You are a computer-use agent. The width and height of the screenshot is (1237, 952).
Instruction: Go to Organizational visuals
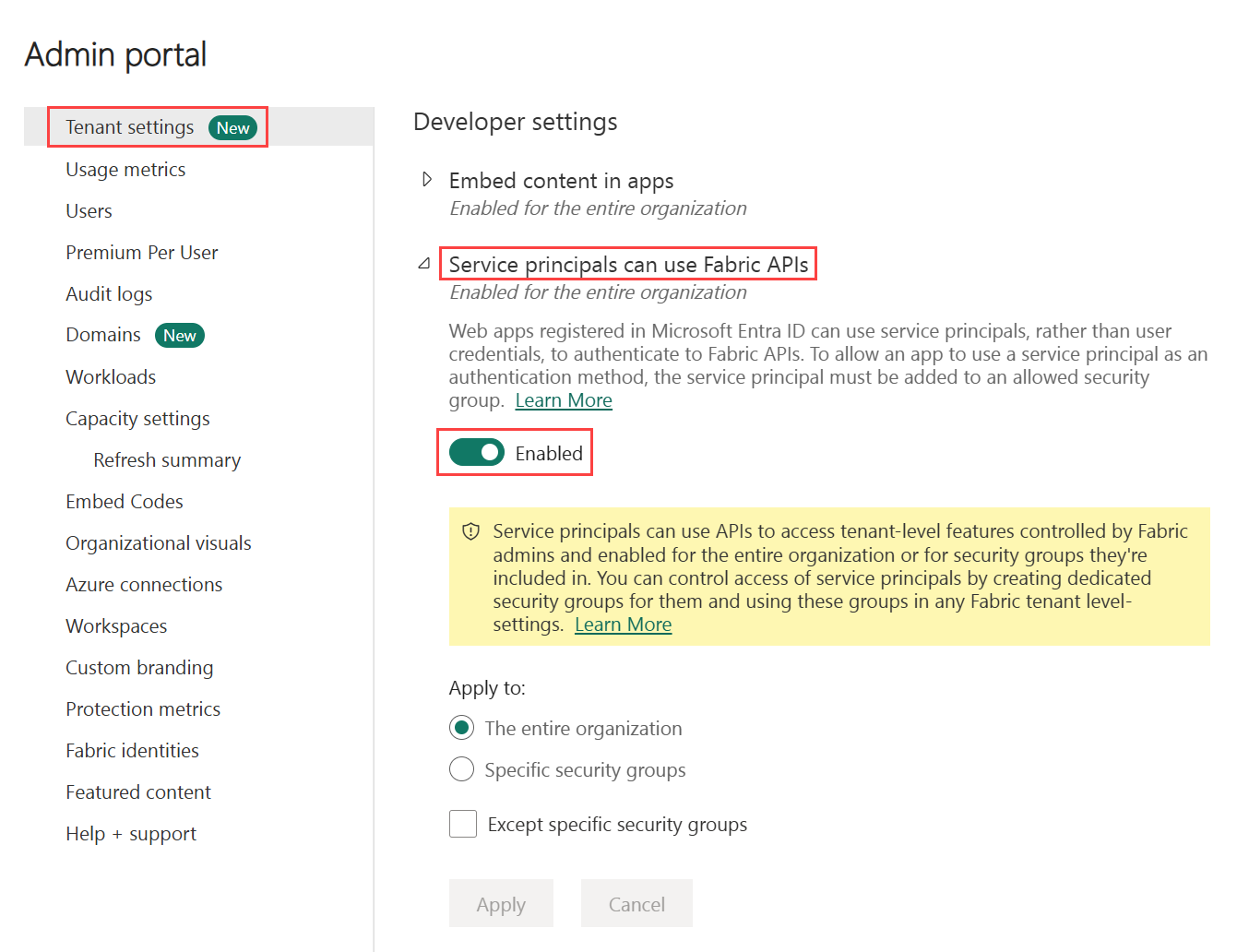pos(158,542)
